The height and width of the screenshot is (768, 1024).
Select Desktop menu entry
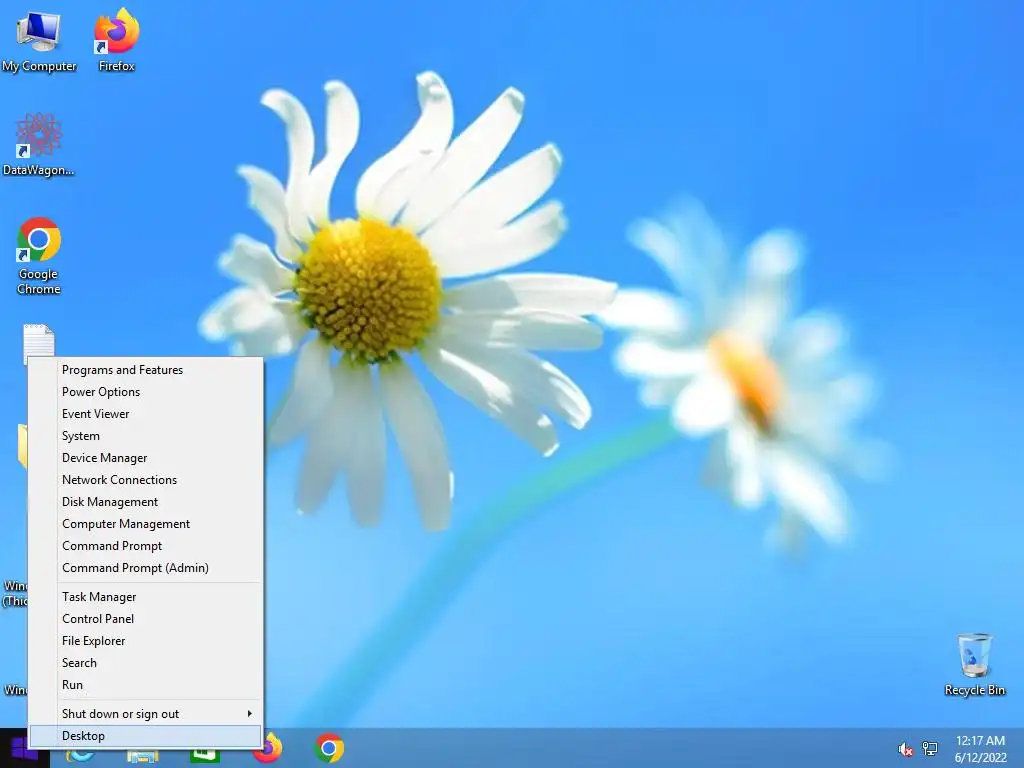[x=146, y=736]
